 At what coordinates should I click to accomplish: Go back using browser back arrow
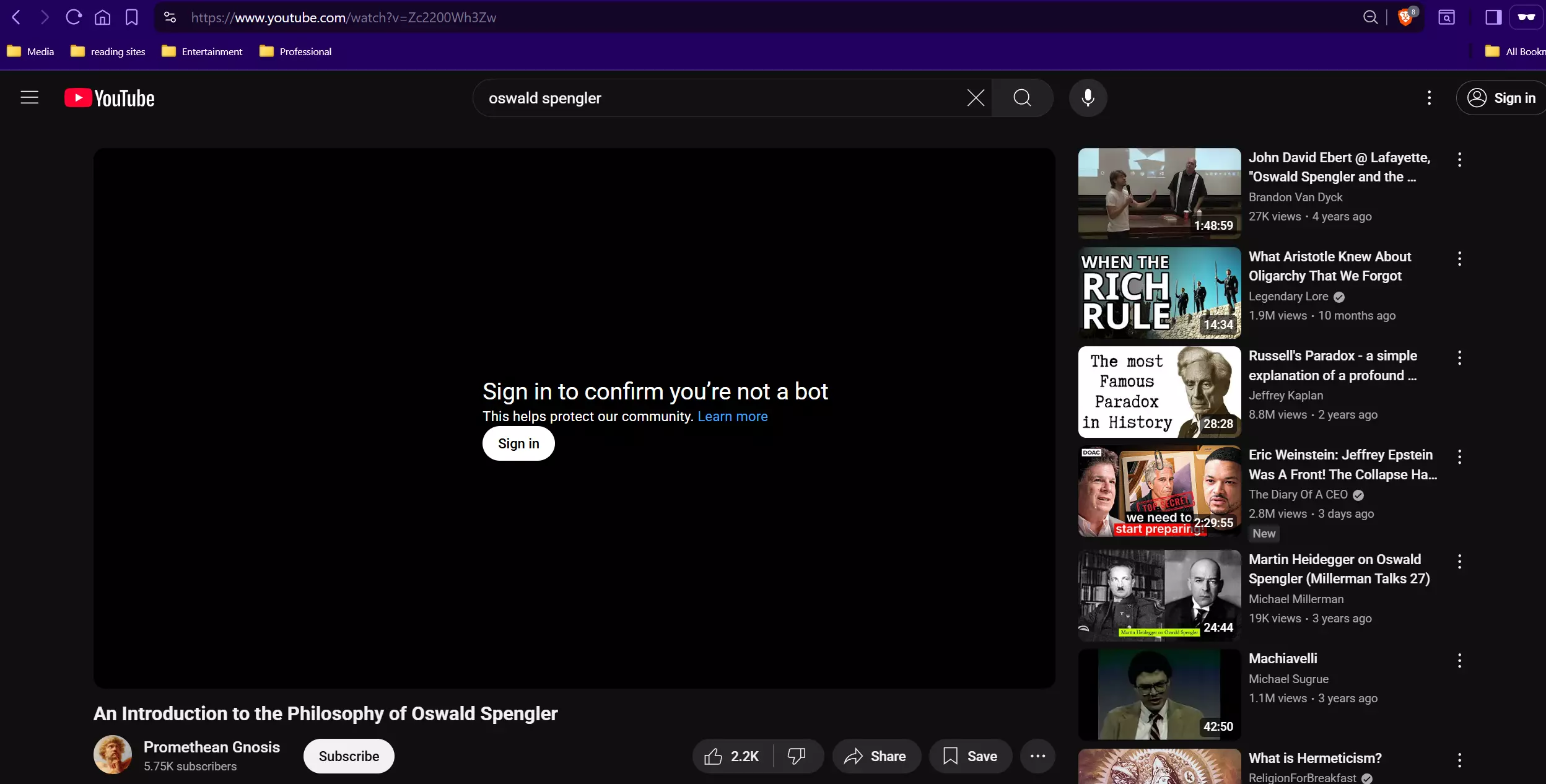(17, 17)
